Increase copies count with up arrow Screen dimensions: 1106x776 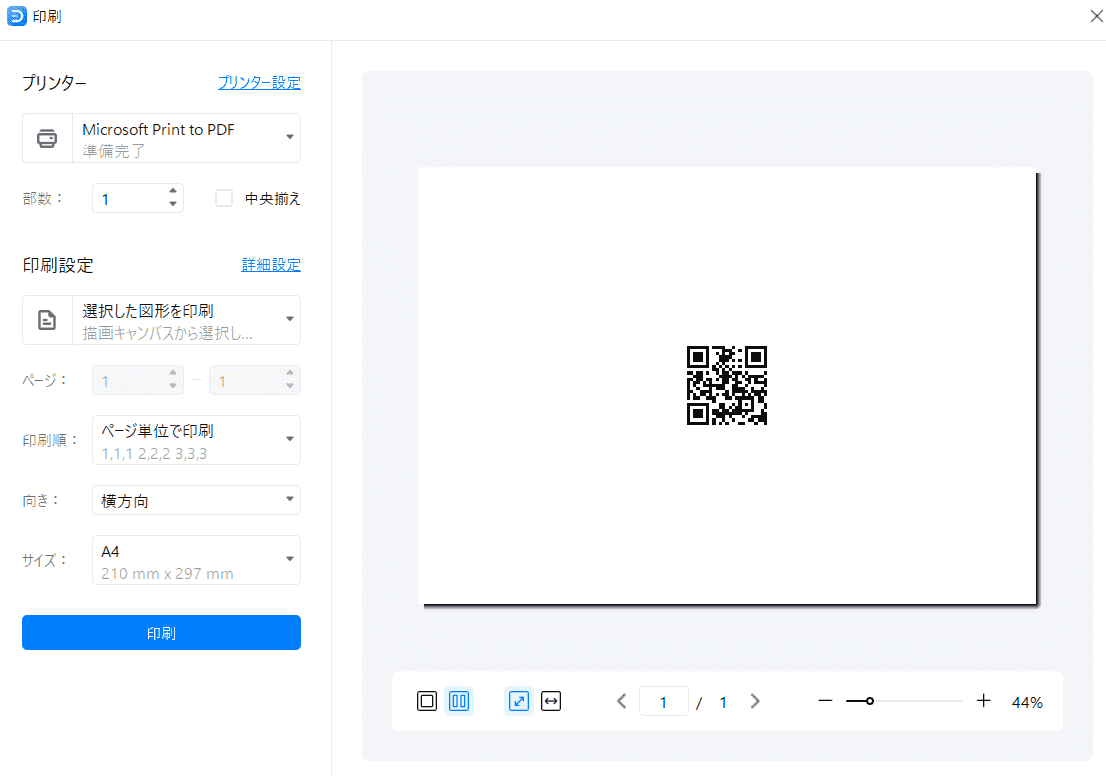[173, 191]
